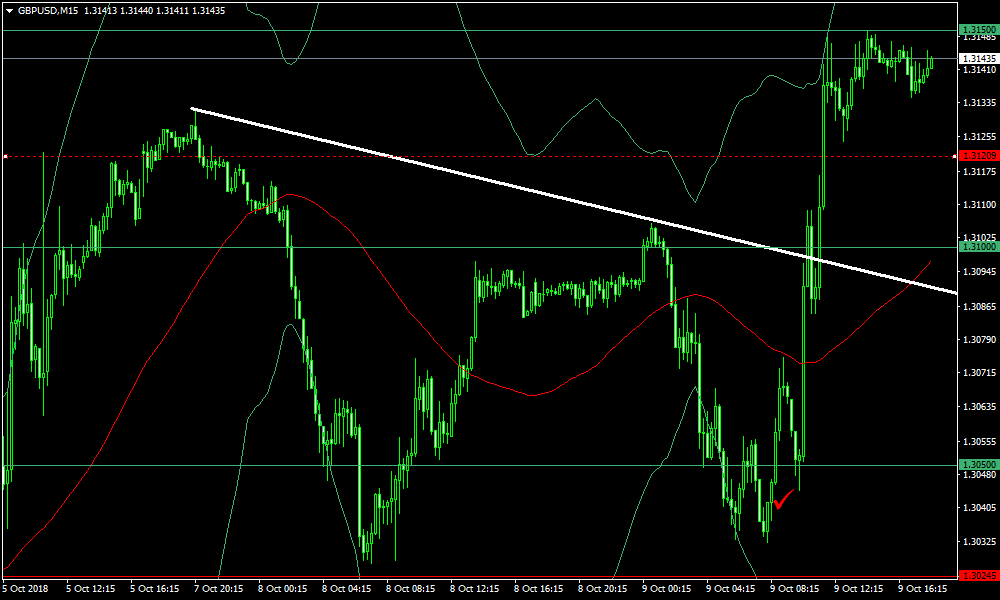Click the 9 Oct 00:15 time label
Image resolution: width=1000 pixels, height=600 pixels.
tap(666, 589)
